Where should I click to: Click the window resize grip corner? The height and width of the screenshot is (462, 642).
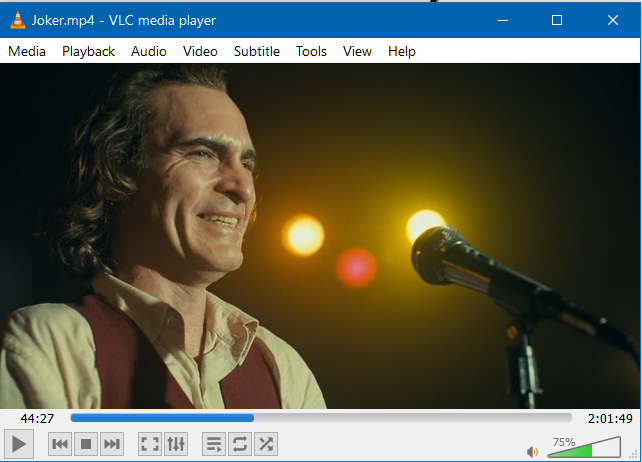634,454
